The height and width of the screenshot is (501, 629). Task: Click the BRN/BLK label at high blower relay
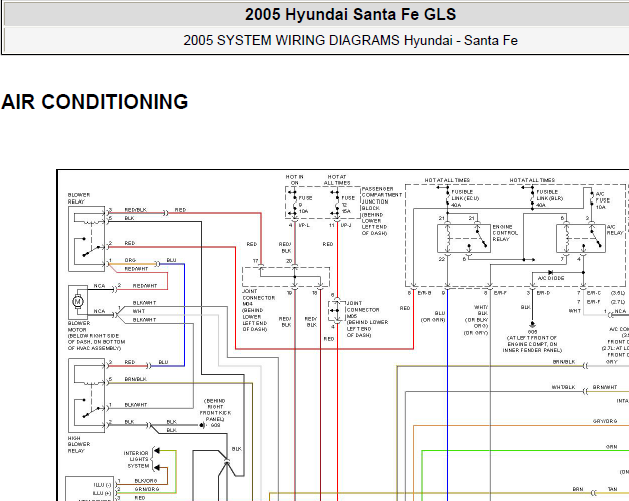(136, 379)
